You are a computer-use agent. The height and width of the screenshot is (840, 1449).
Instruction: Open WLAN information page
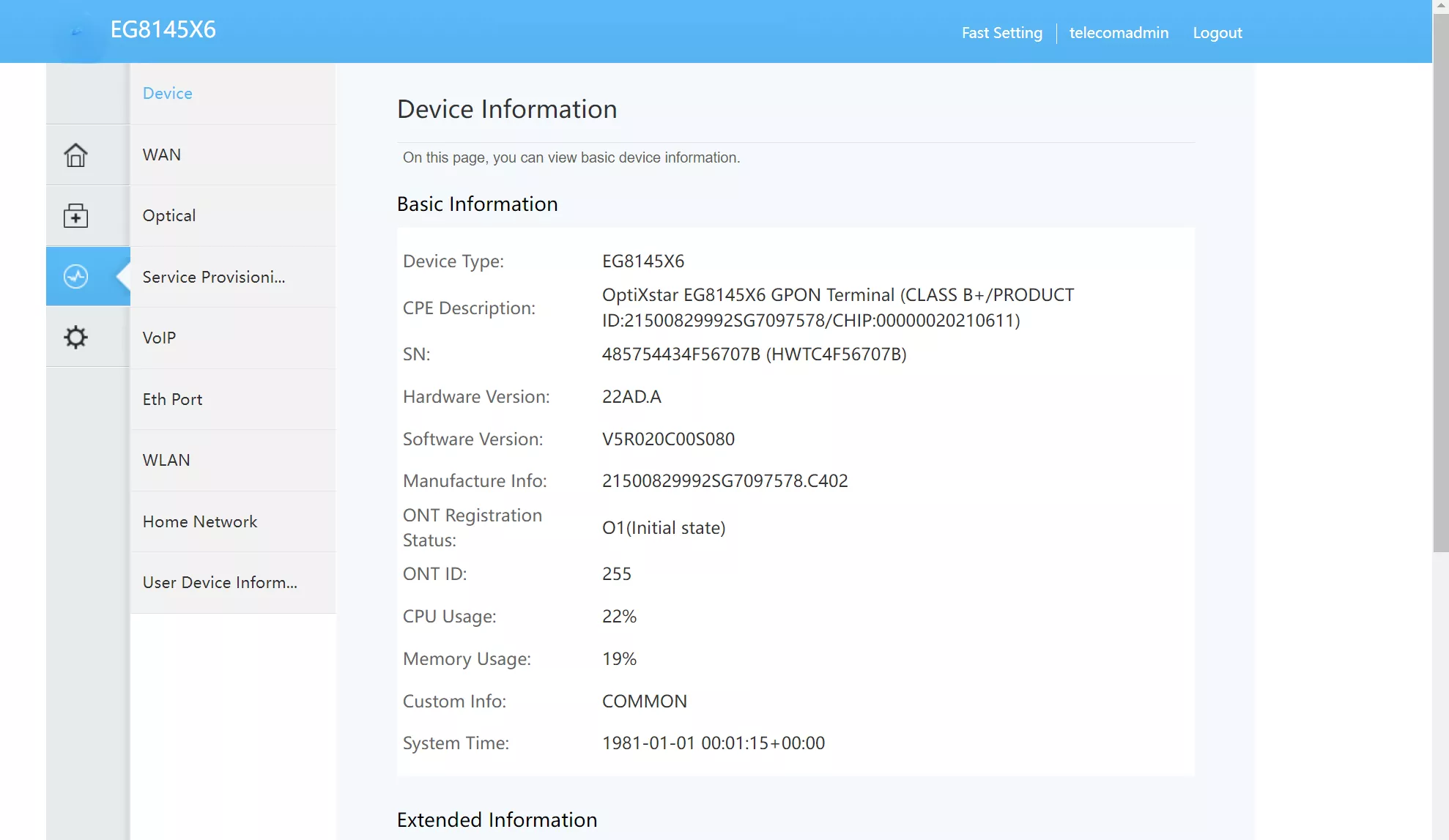point(233,460)
